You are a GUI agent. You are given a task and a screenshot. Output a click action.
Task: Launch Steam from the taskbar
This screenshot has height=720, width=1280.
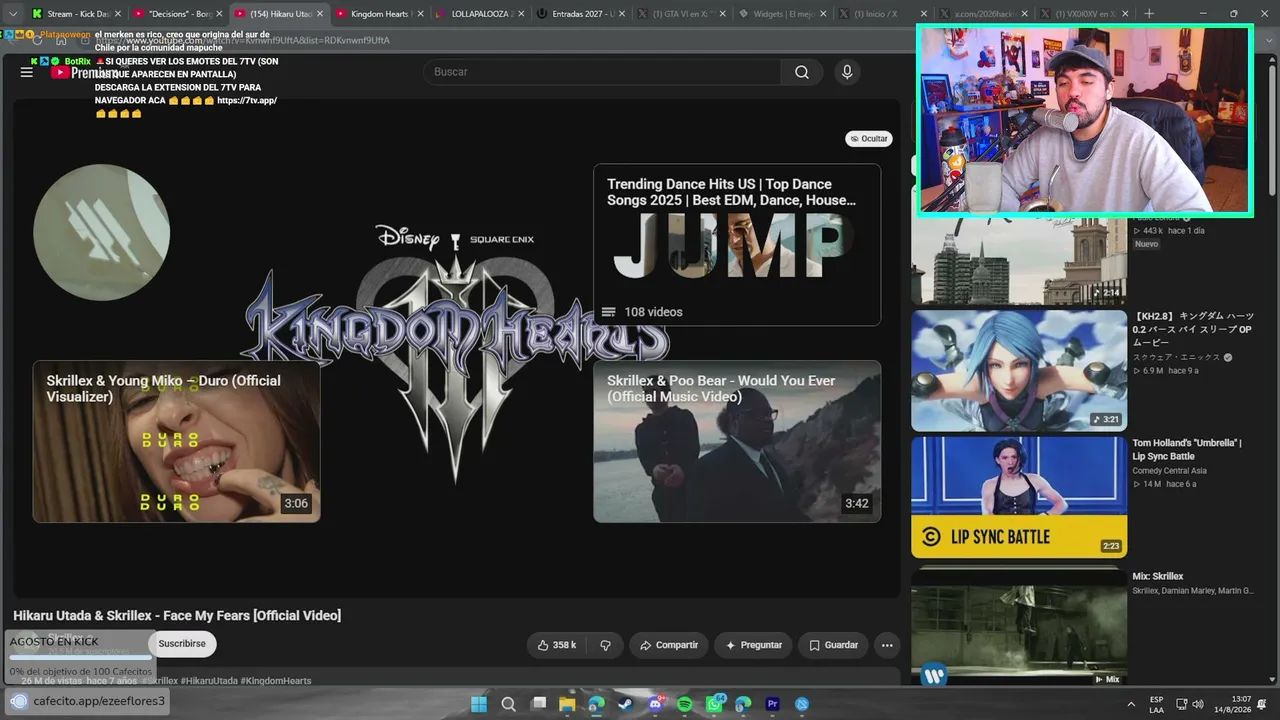click(x=626, y=704)
